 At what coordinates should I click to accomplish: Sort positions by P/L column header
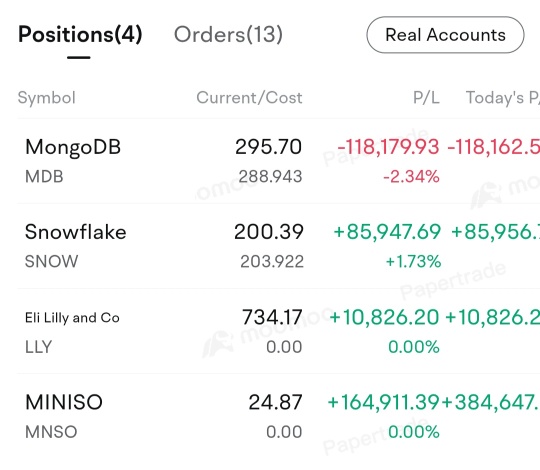point(426,98)
